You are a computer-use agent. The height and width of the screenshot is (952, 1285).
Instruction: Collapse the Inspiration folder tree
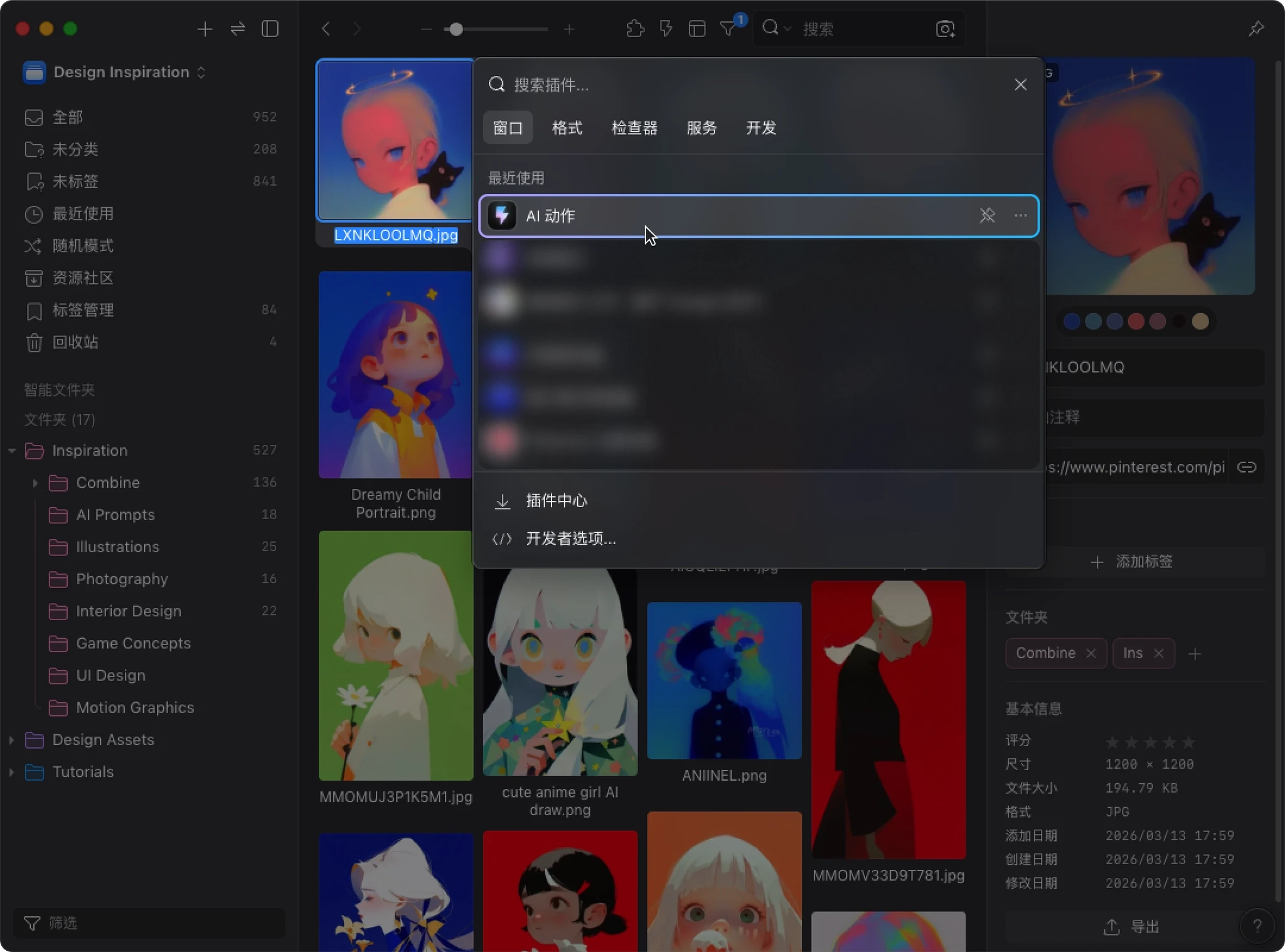pyautogui.click(x=12, y=451)
